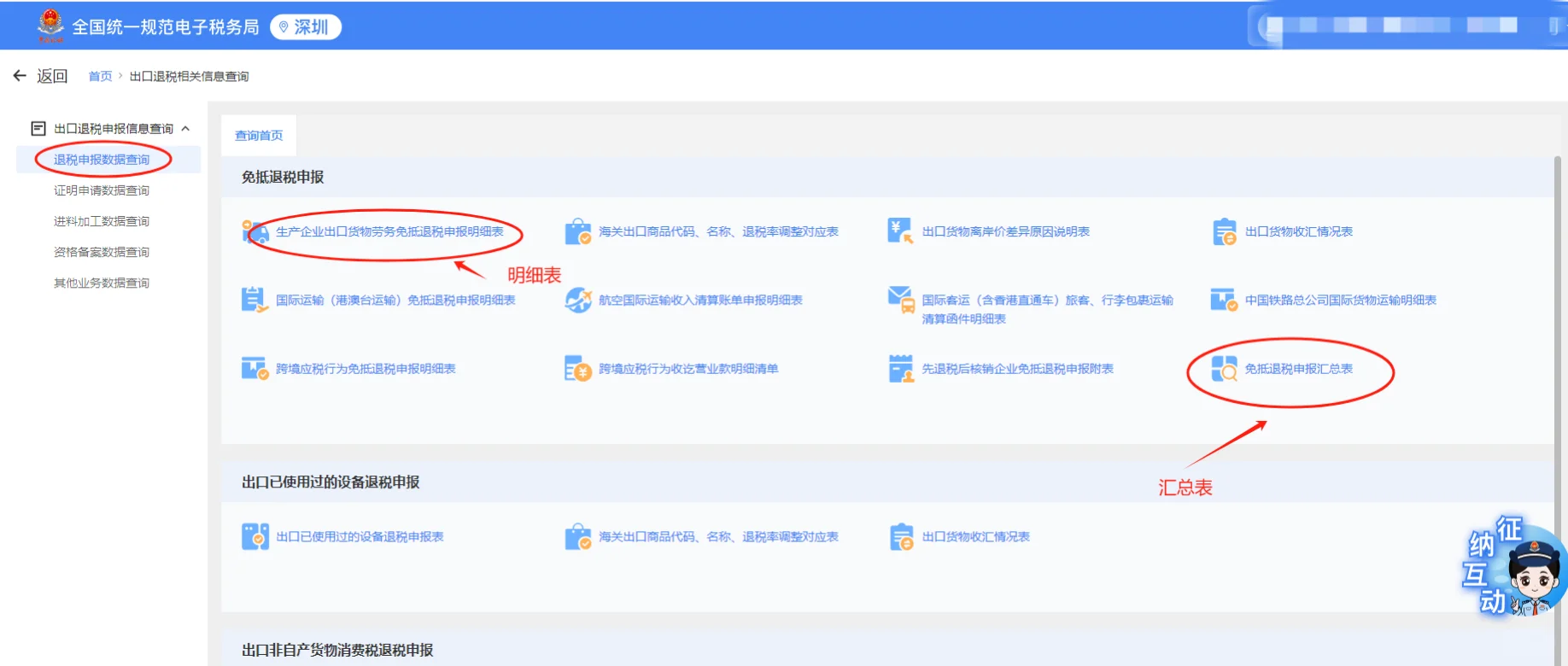This screenshot has height=666, width=1568.
Task: Click the airplane icon for 航空国际运输收入清算账单申报明细表
Action: pyautogui.click(x=578, y=300)
